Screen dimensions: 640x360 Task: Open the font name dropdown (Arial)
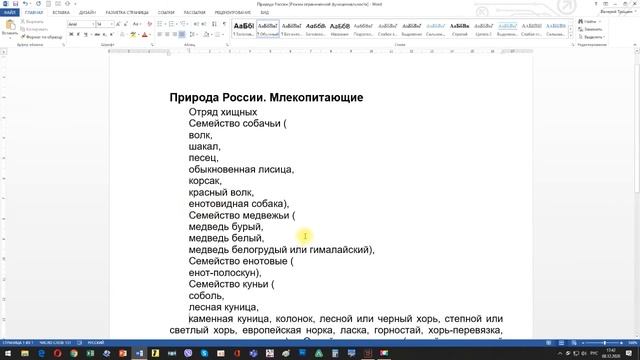click(93, 24)
